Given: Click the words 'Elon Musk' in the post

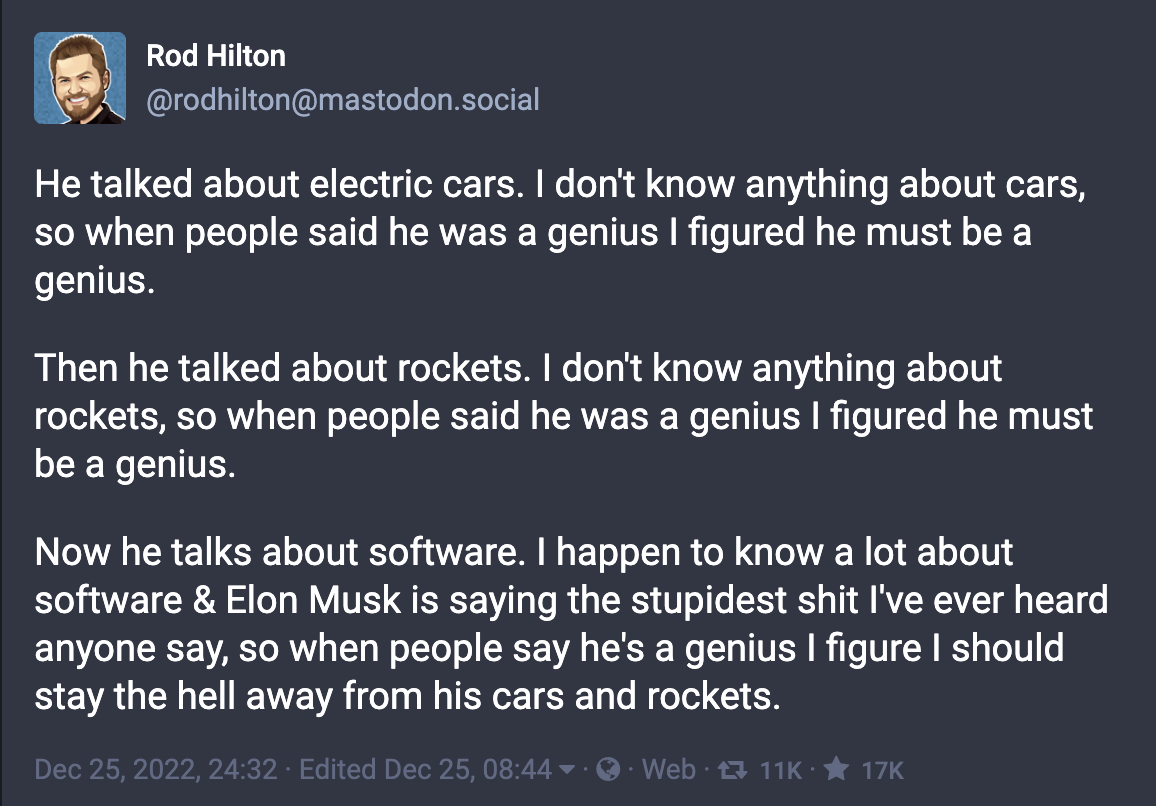Looking at the screenshot, I should (313, 600).
